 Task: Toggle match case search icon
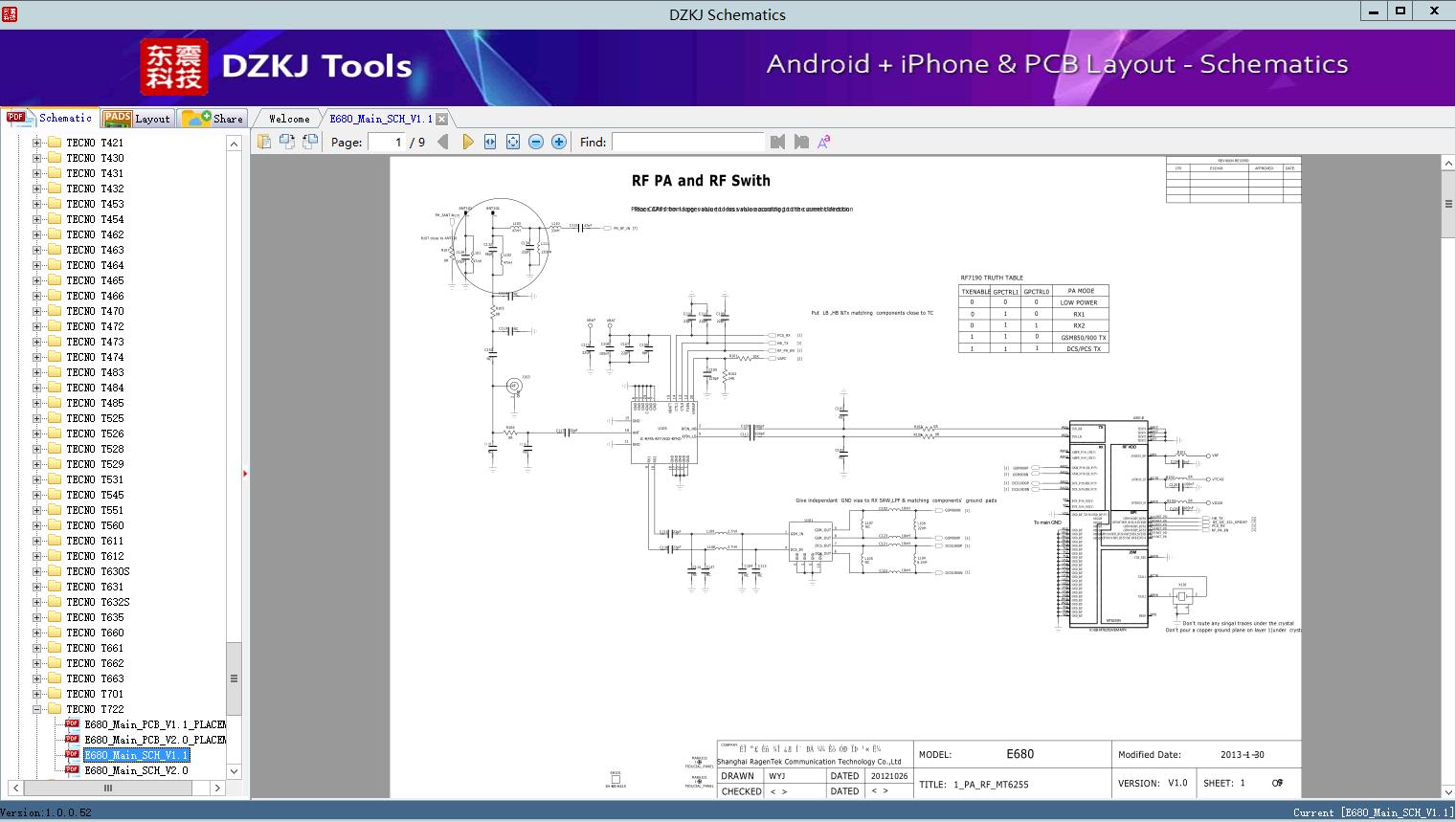pos(823,142)
